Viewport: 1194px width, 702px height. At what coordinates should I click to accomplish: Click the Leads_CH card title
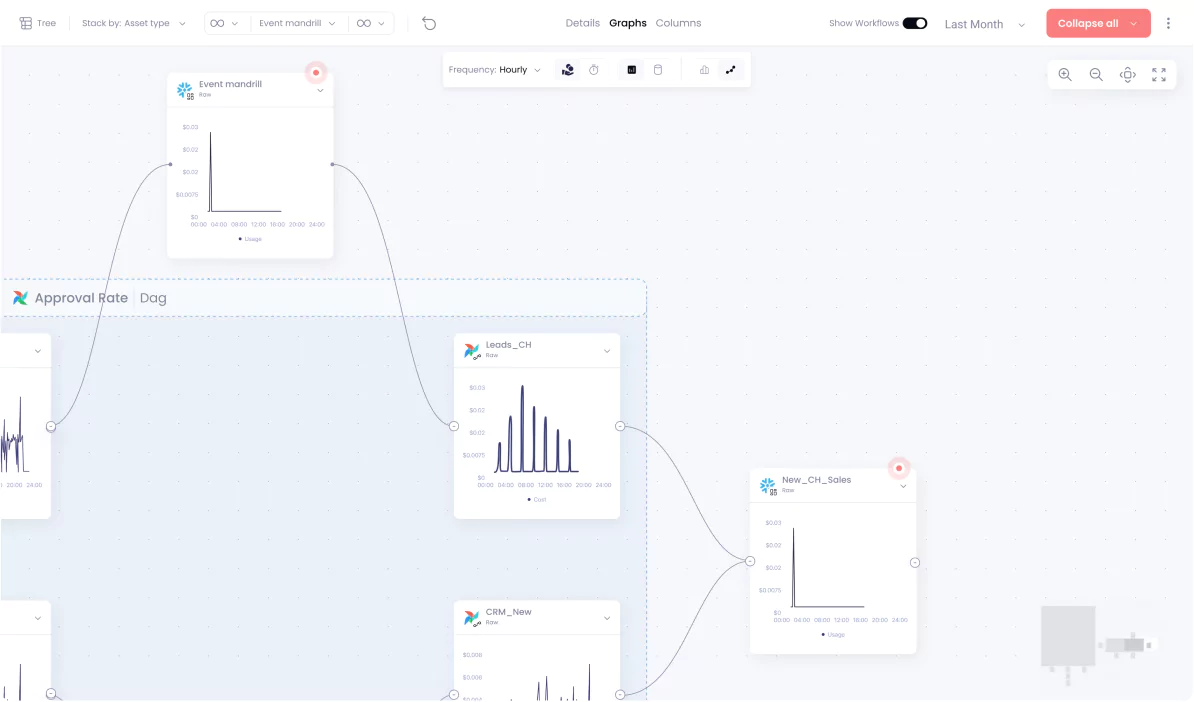pyautogui.click(x=509, y=345)
